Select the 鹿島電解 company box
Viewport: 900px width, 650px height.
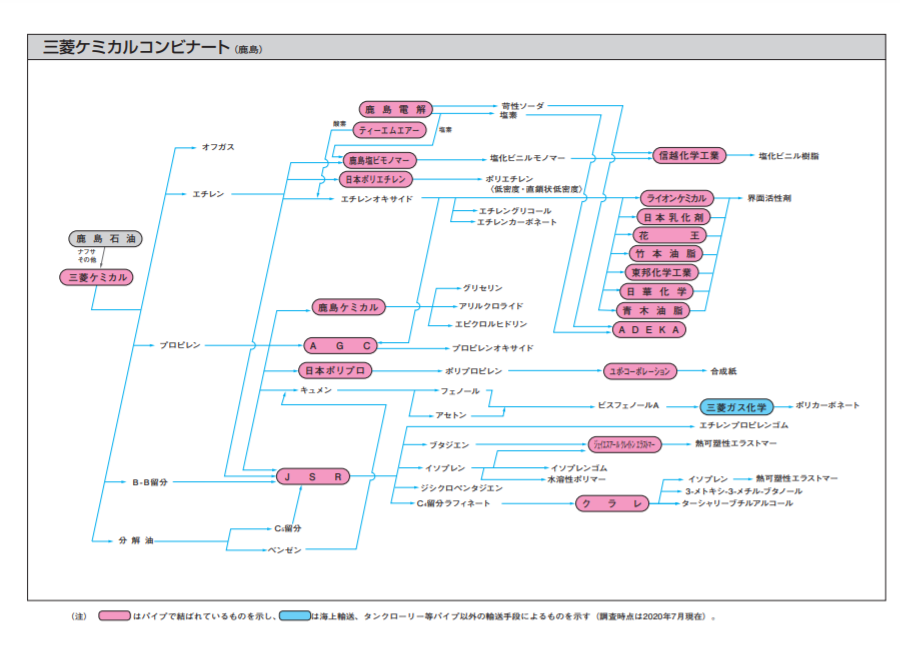pos(395,109)
